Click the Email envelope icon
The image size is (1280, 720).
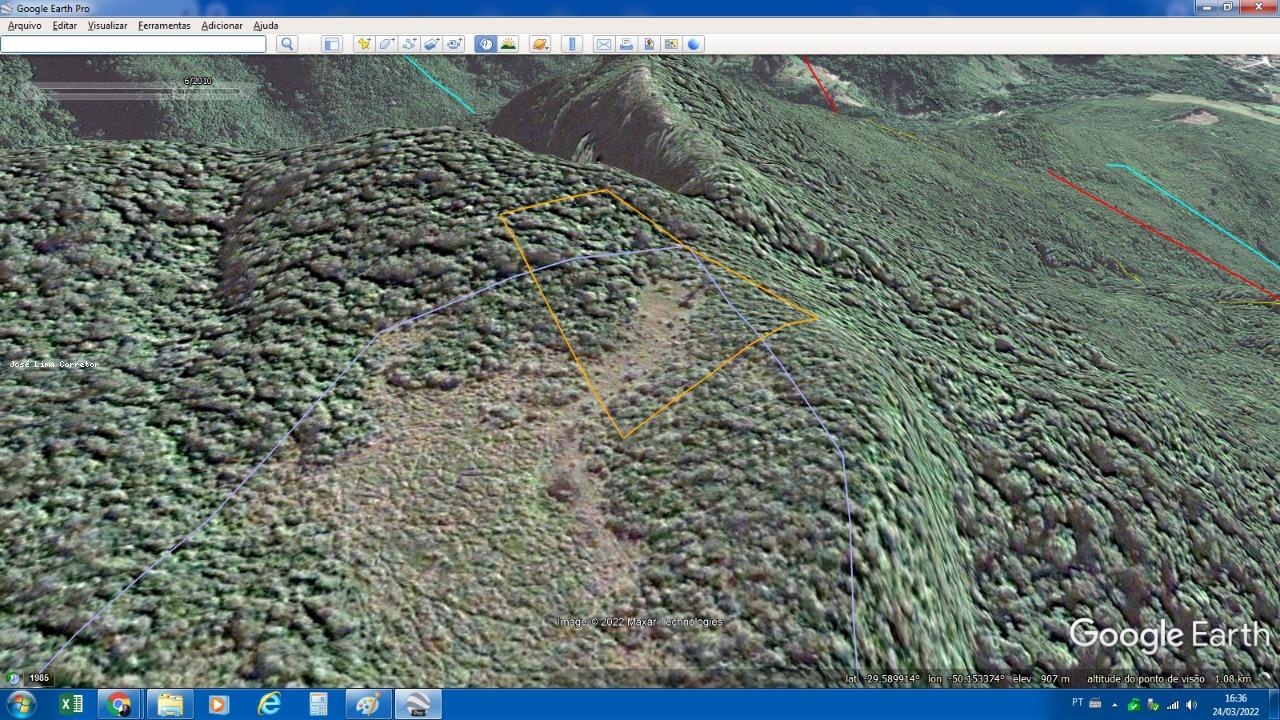coord(603,44)
